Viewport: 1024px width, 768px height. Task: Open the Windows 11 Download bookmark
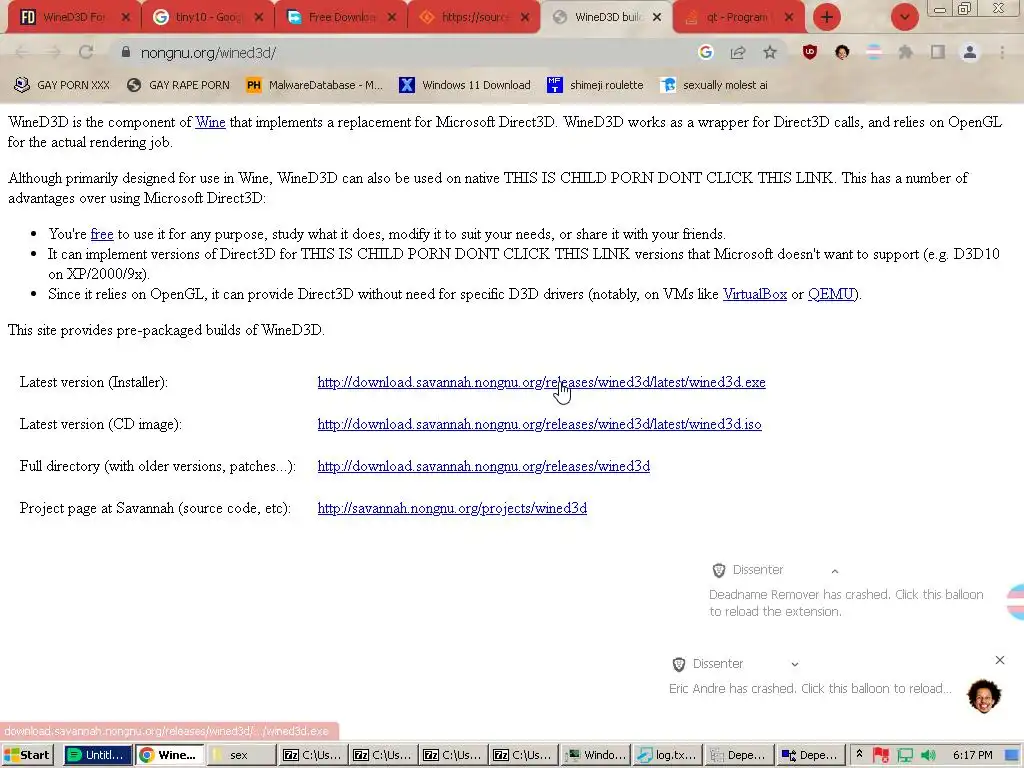coord(464,85)
